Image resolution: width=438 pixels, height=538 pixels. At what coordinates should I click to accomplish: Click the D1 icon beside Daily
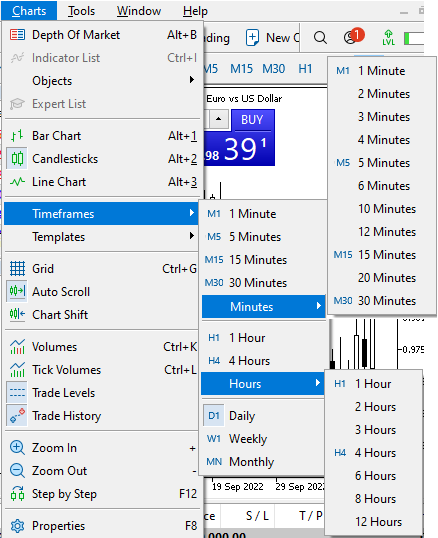(213, 416)
